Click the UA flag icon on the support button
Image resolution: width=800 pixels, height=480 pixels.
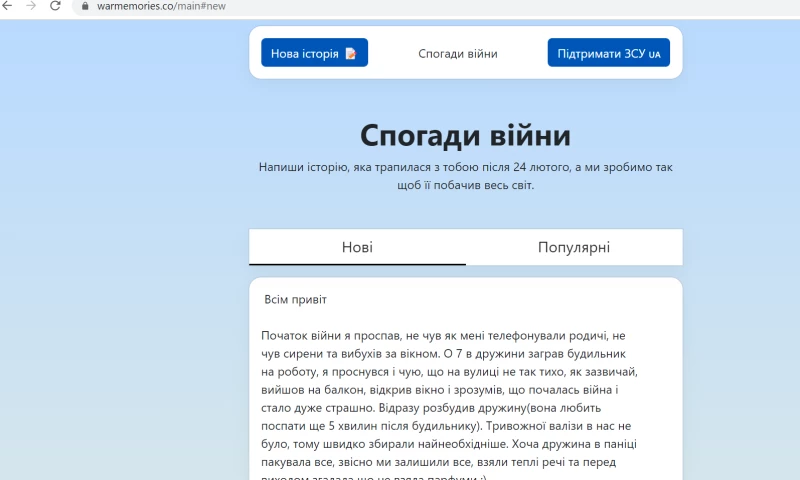(x=655, y=53)
